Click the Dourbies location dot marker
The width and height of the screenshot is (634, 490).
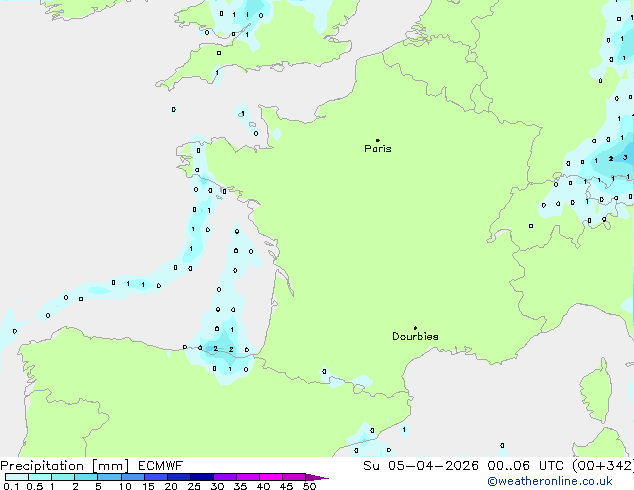415,328
